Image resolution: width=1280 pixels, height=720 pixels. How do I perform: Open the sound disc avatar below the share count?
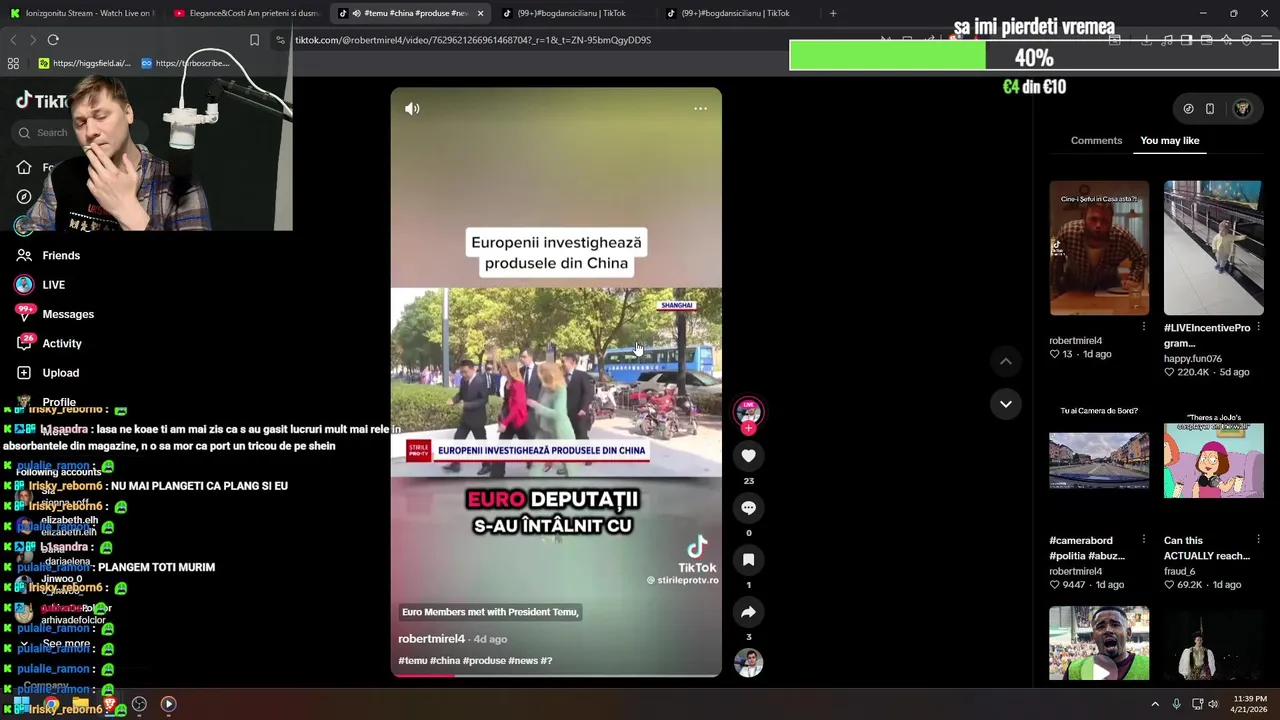click(748, 663)
